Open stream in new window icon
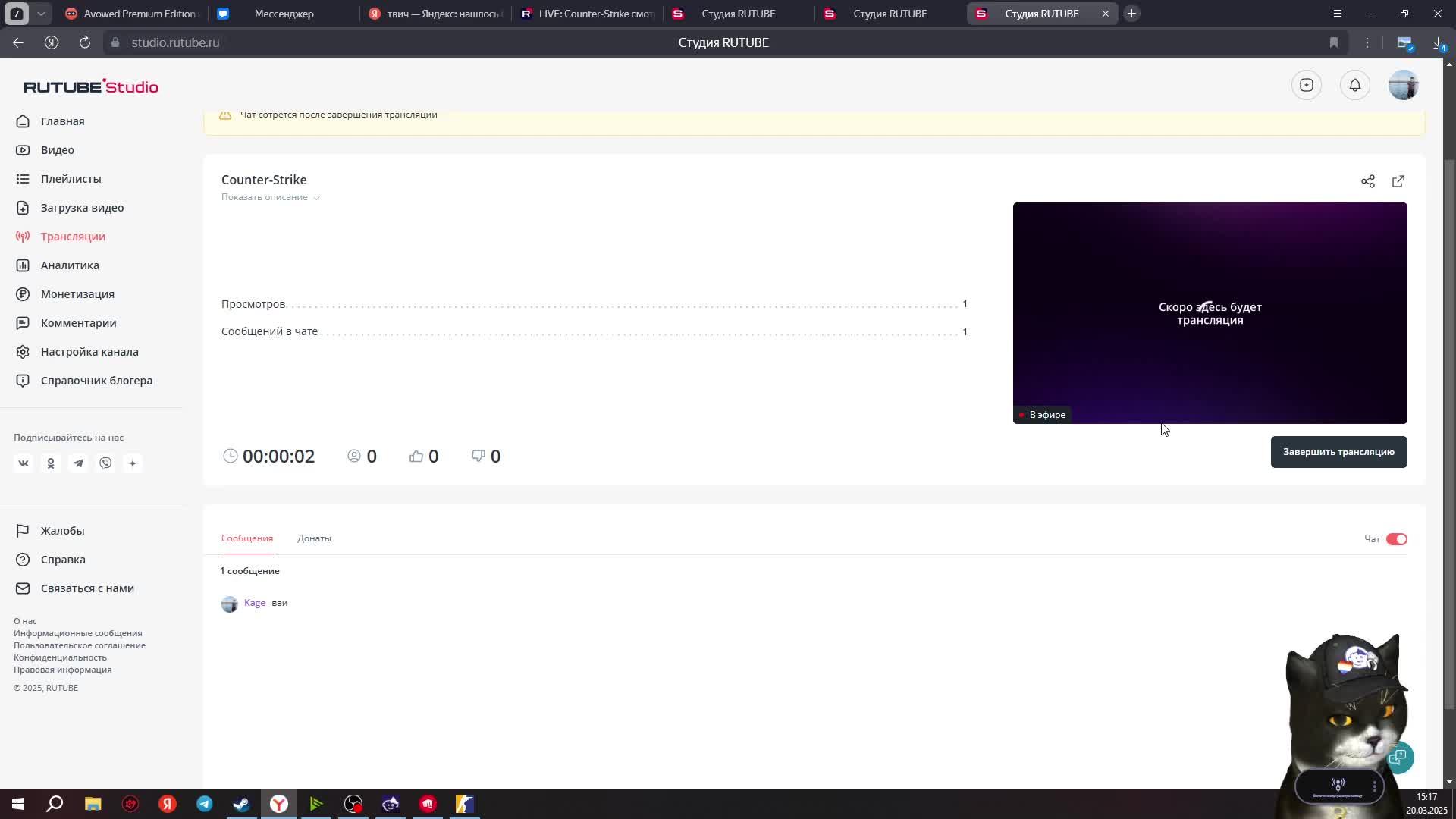Screen dimensions: 1456x819 (1398, 181)
